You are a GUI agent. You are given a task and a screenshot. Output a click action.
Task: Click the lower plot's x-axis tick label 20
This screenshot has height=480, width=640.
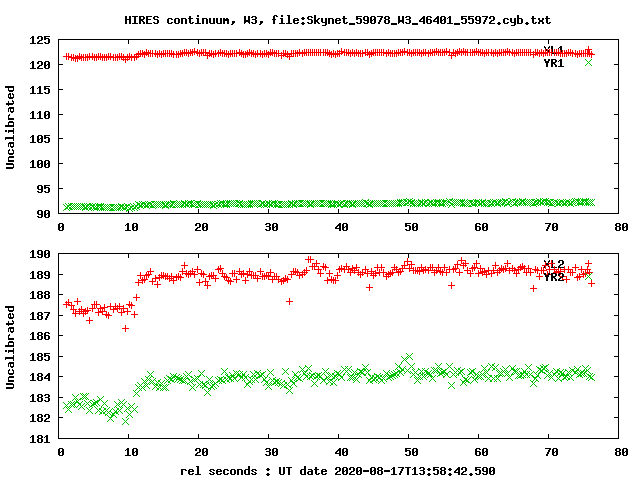point(201,452)
